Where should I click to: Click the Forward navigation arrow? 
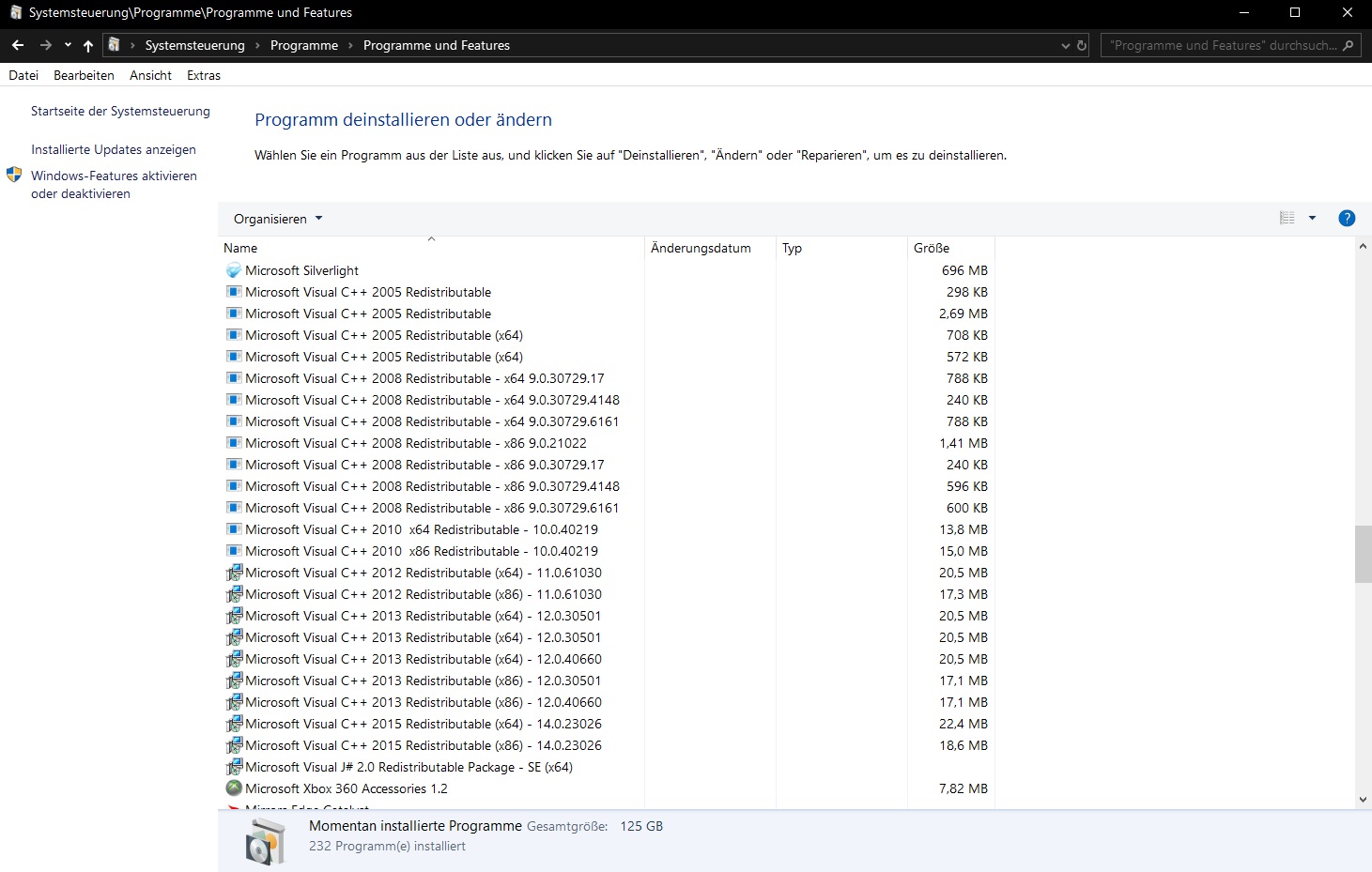[x=45, y=45]
